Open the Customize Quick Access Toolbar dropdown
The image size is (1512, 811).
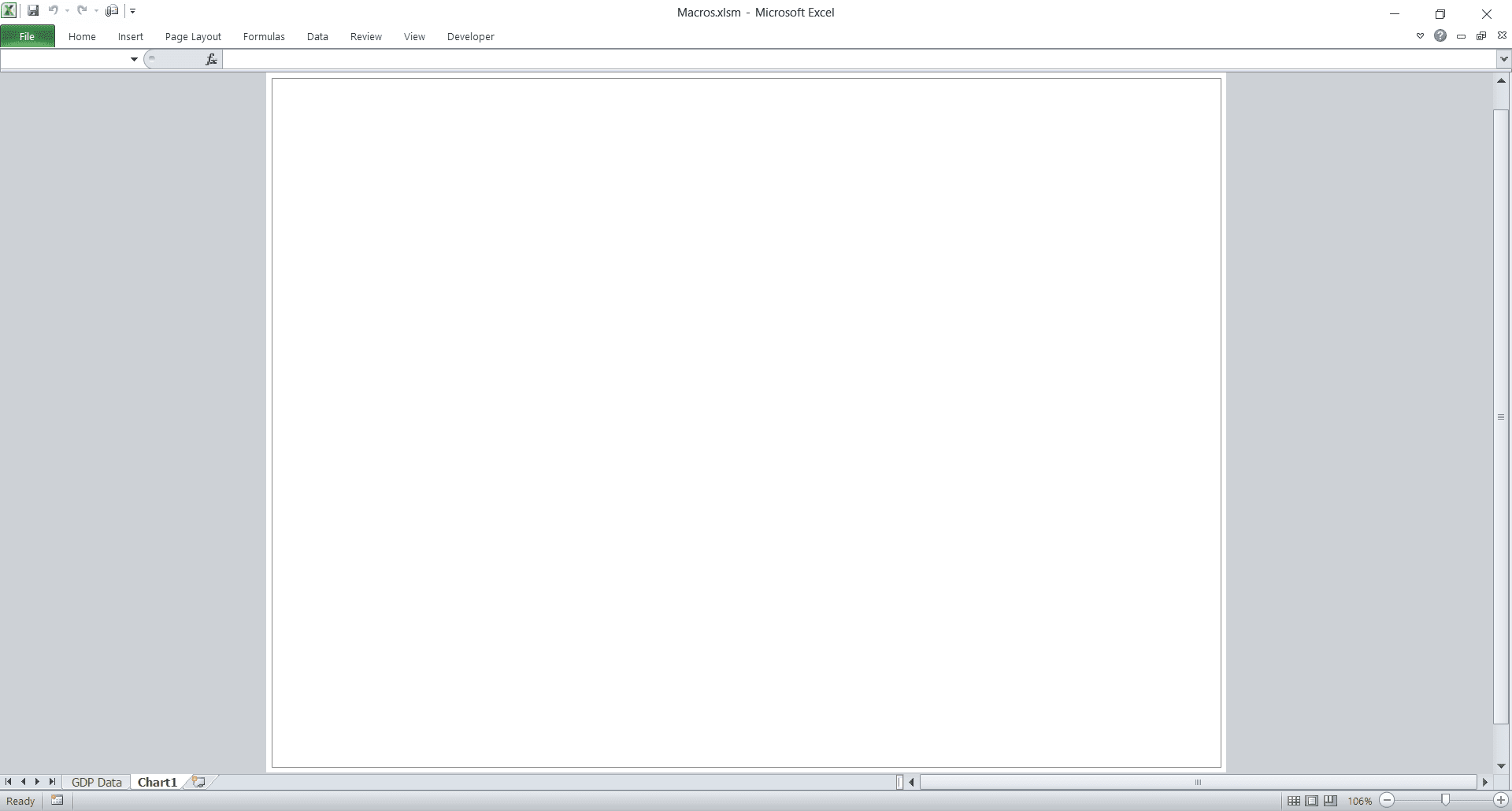[133, 10]
